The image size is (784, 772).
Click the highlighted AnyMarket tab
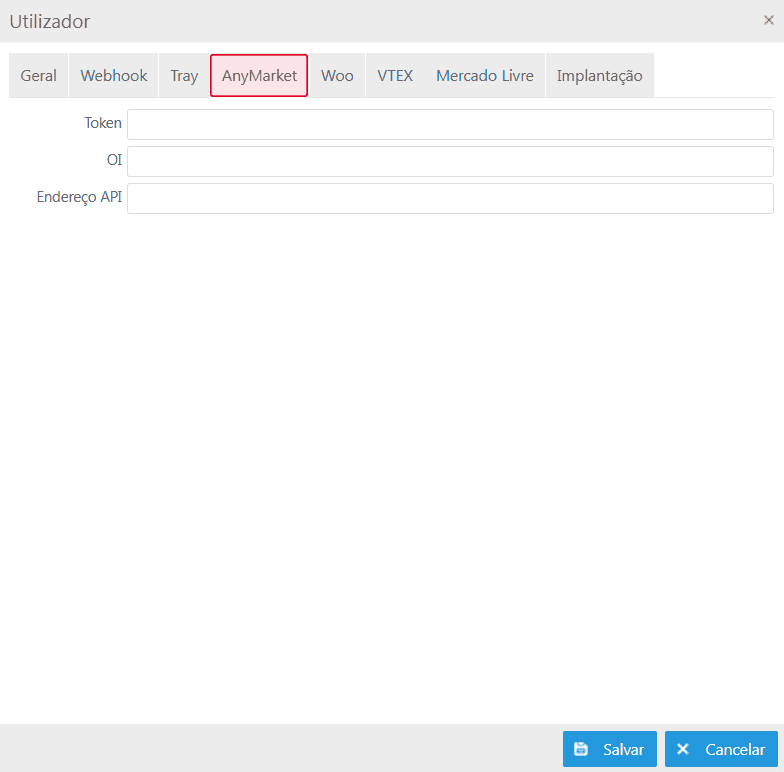259,76
